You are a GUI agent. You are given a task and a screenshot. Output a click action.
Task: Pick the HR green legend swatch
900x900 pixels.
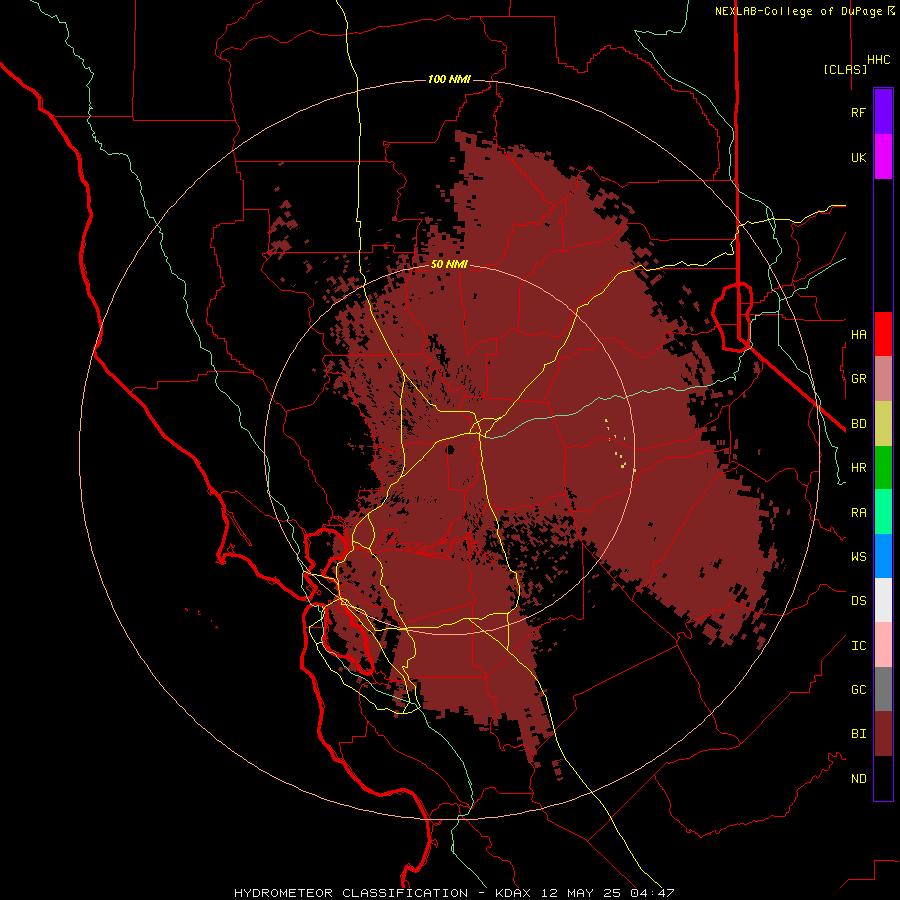[x=883, y=467]
